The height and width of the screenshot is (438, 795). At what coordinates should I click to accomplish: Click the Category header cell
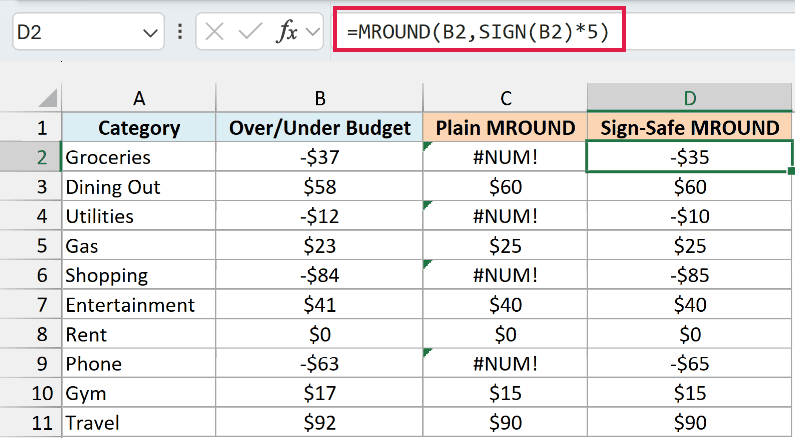tap(139, 128)
